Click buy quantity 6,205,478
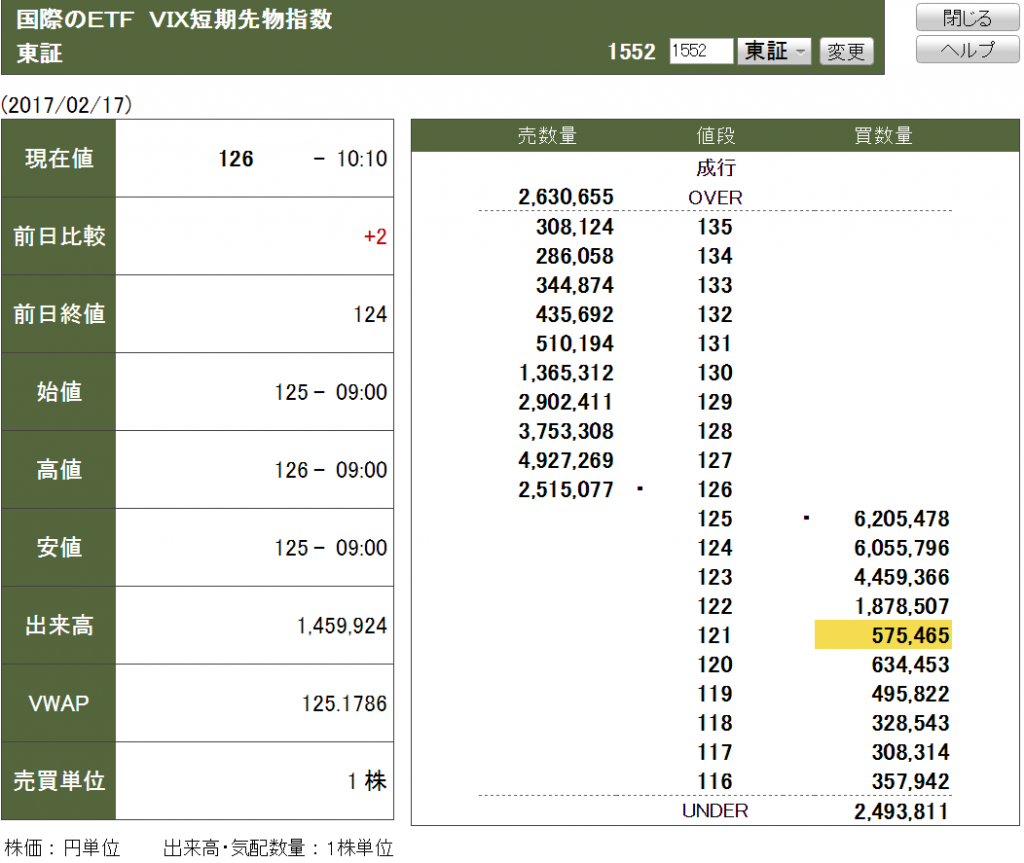The image size is (1024, 863). point(901,519)
